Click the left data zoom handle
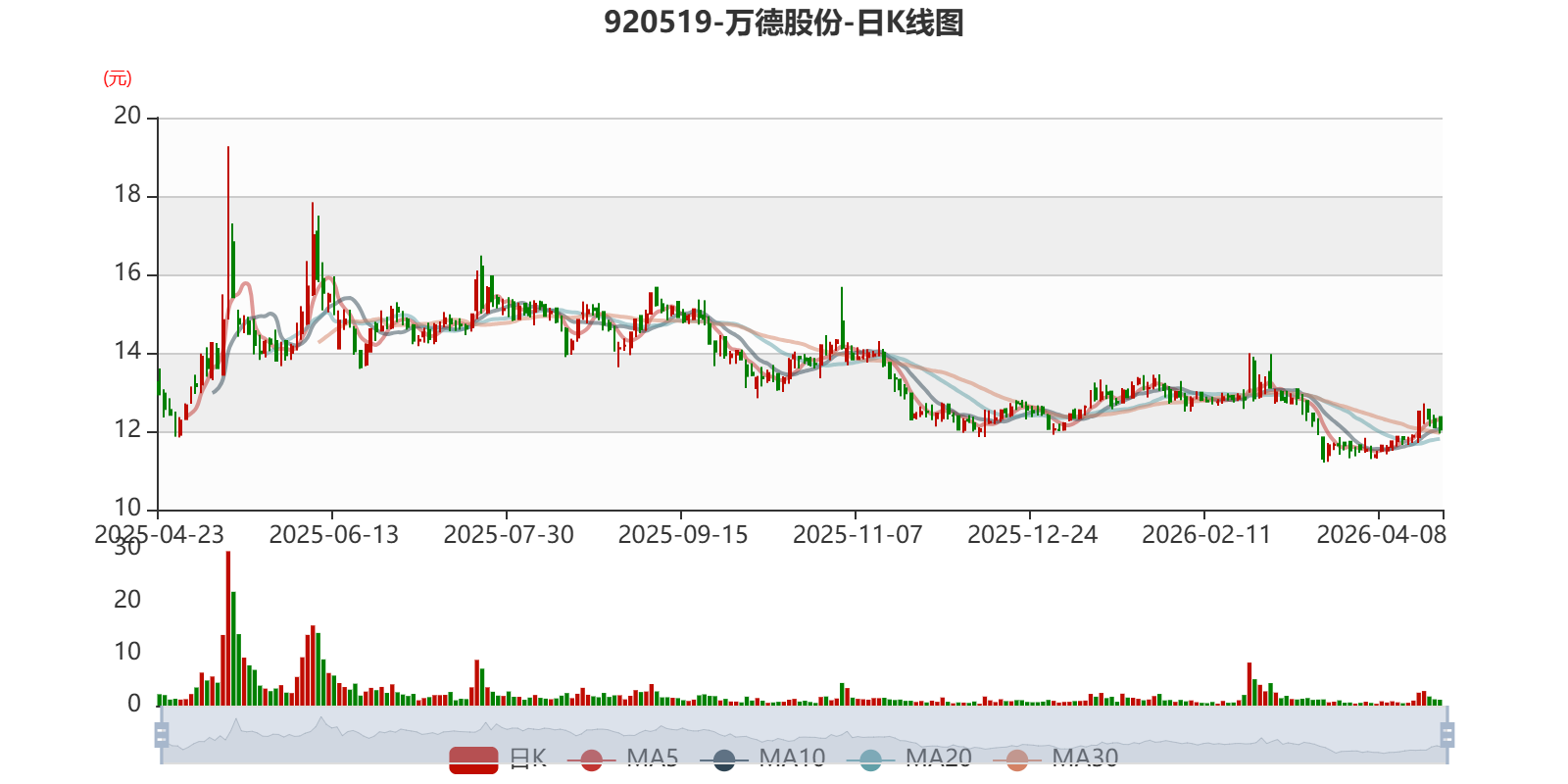Viewport: 1568px width, 784px height. (162, 735)
